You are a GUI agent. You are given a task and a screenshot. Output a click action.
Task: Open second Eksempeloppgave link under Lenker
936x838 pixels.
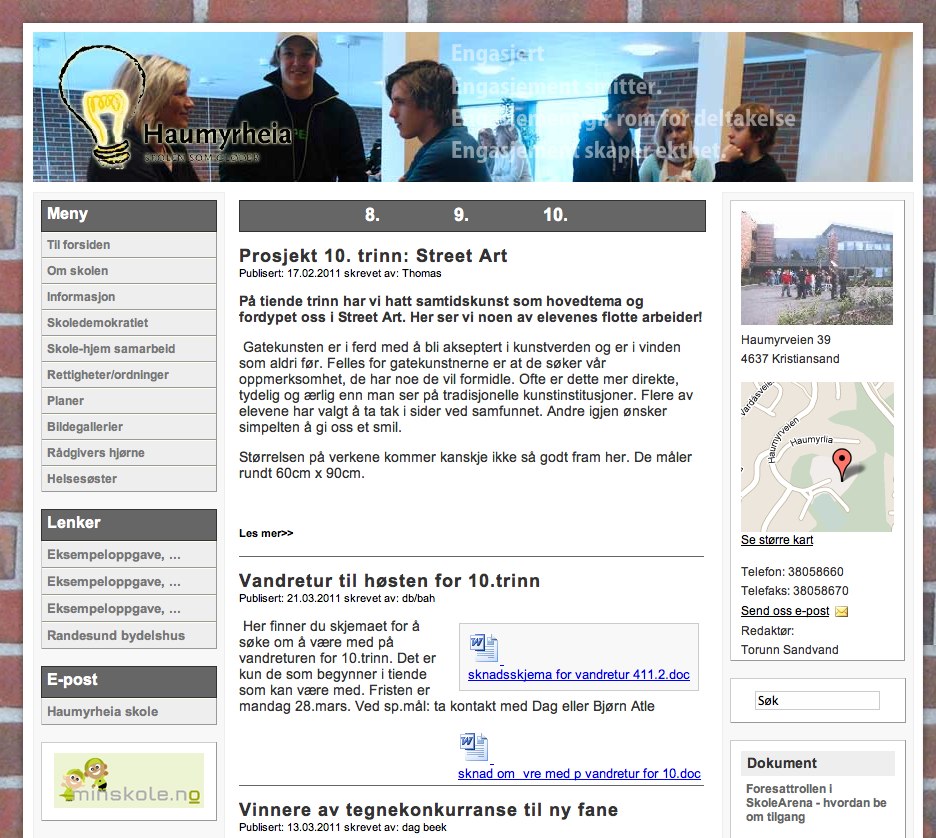129,581
